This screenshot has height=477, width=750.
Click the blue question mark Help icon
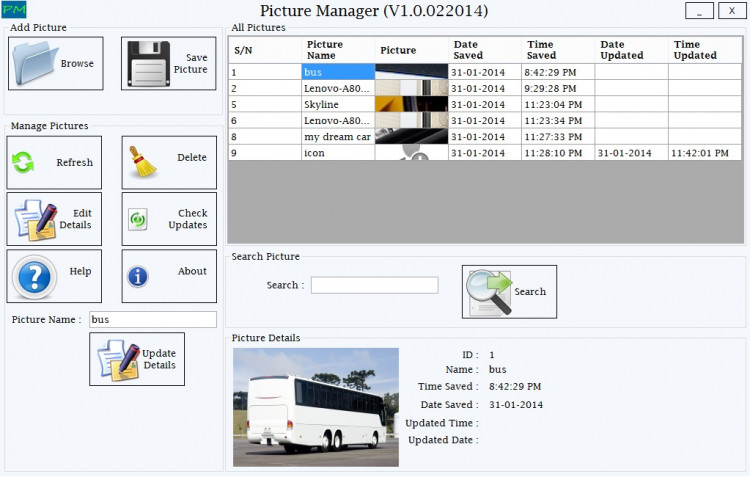(x=34, y=277)
